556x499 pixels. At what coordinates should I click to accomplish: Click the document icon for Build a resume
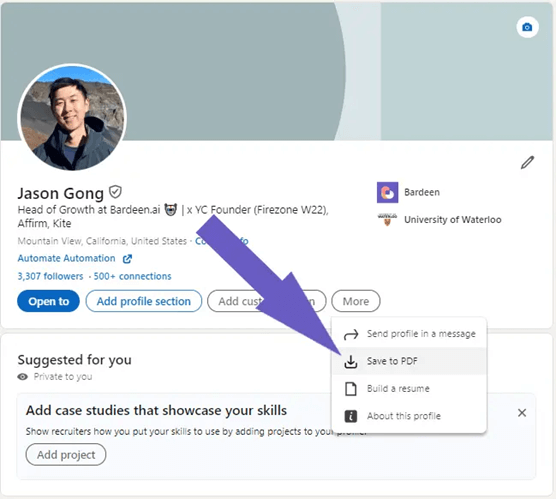click(x=351, y=389)
